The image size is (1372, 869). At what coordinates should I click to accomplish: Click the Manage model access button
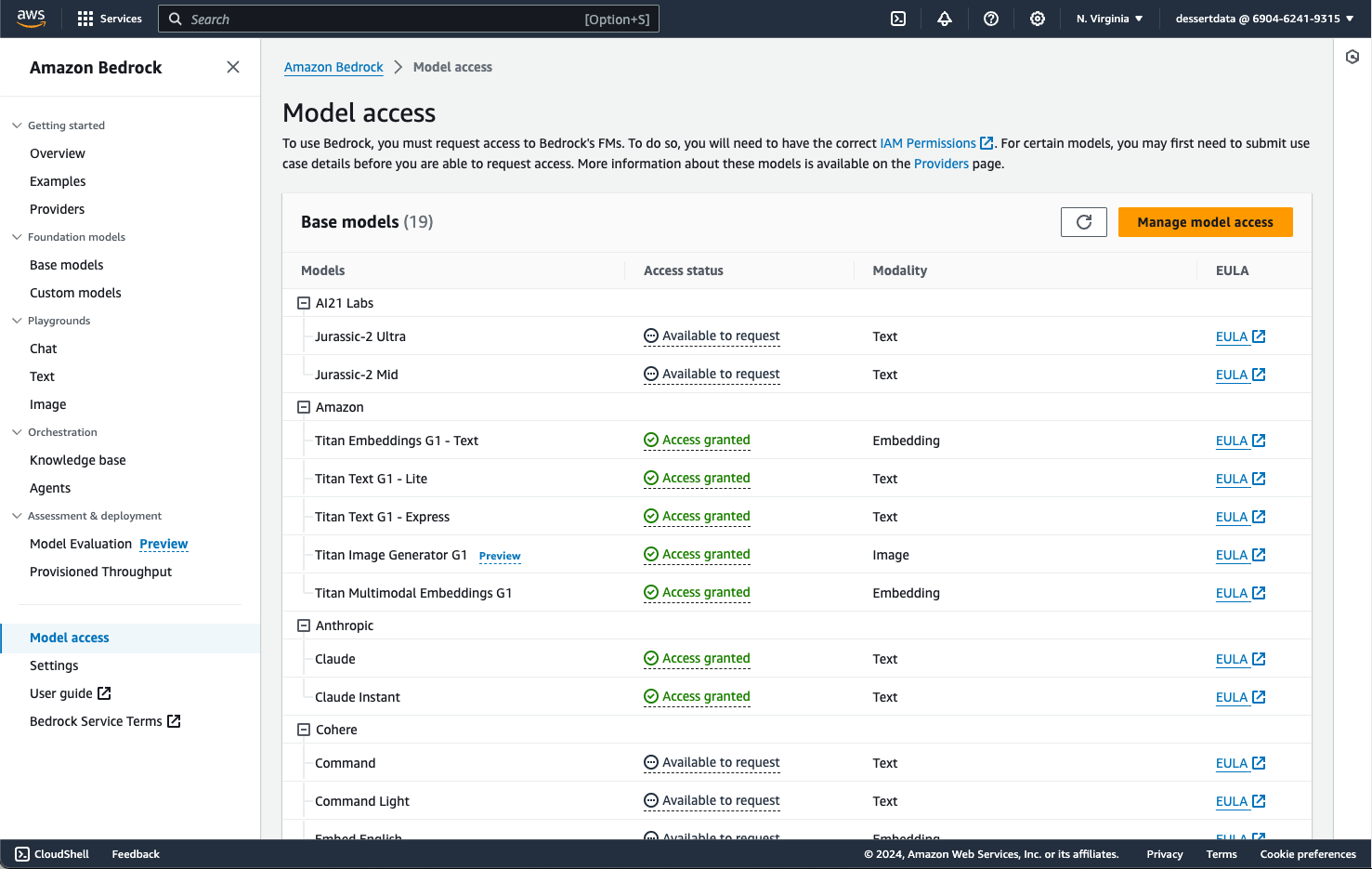[x=1205, y=222]
